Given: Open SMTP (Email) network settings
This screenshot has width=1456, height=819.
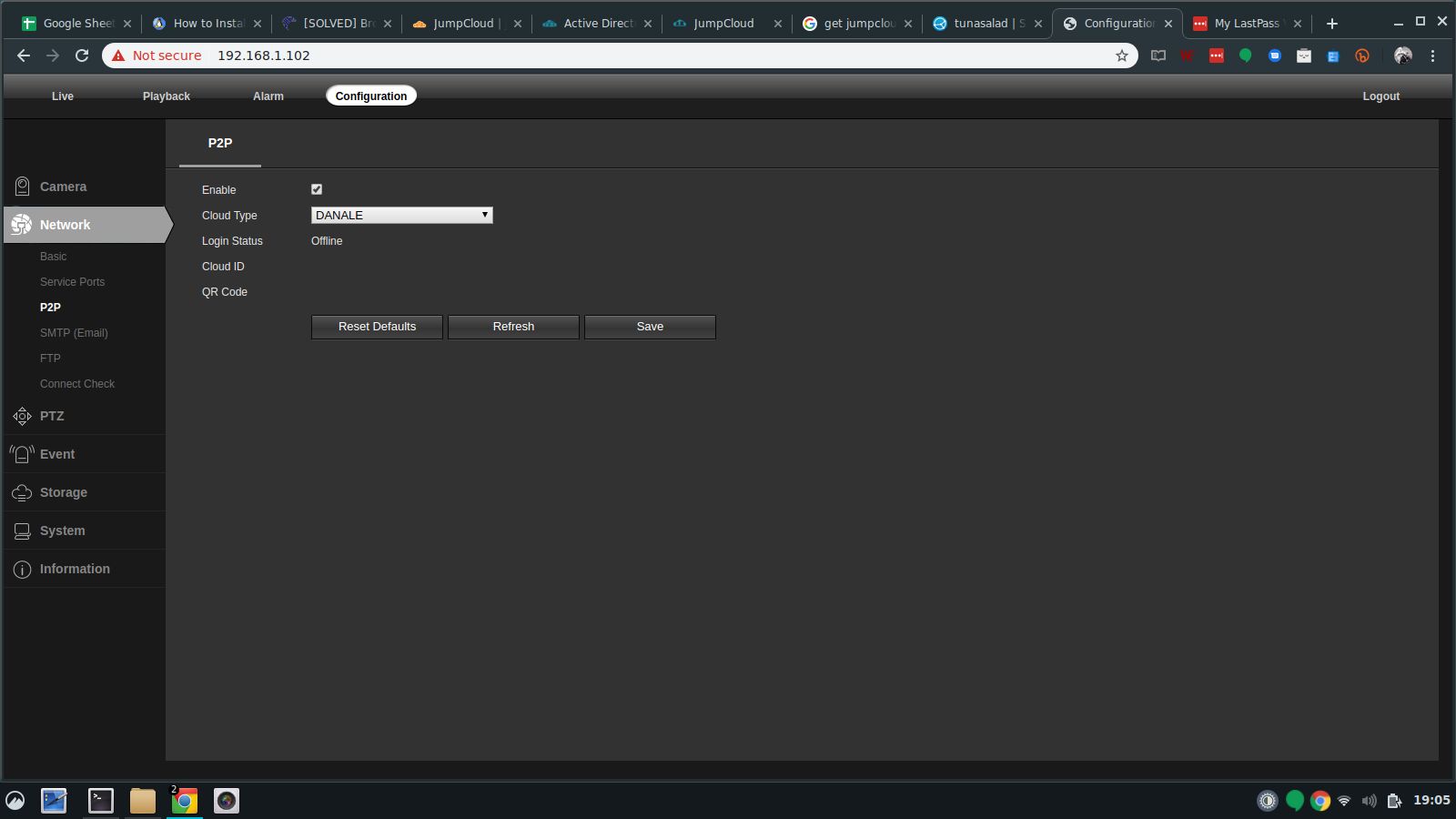Looking at the screenshot, I should tap(74, 333).
